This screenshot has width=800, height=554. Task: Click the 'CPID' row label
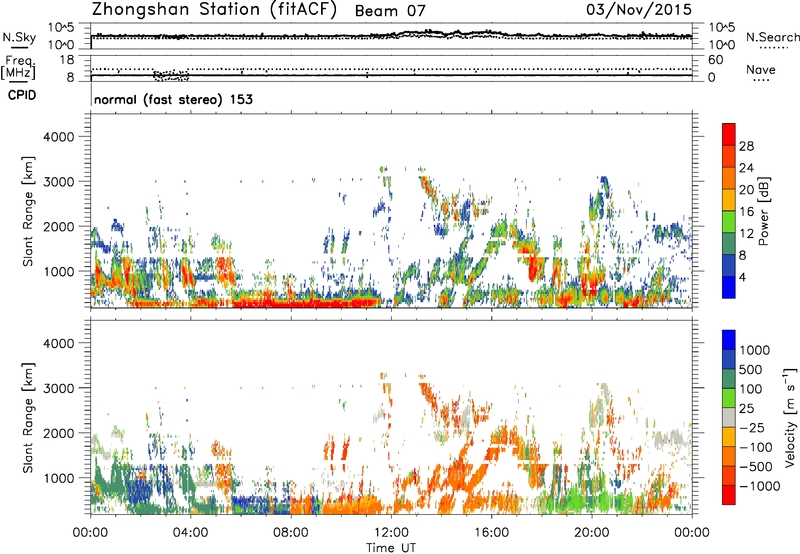[x=22, y=95]
